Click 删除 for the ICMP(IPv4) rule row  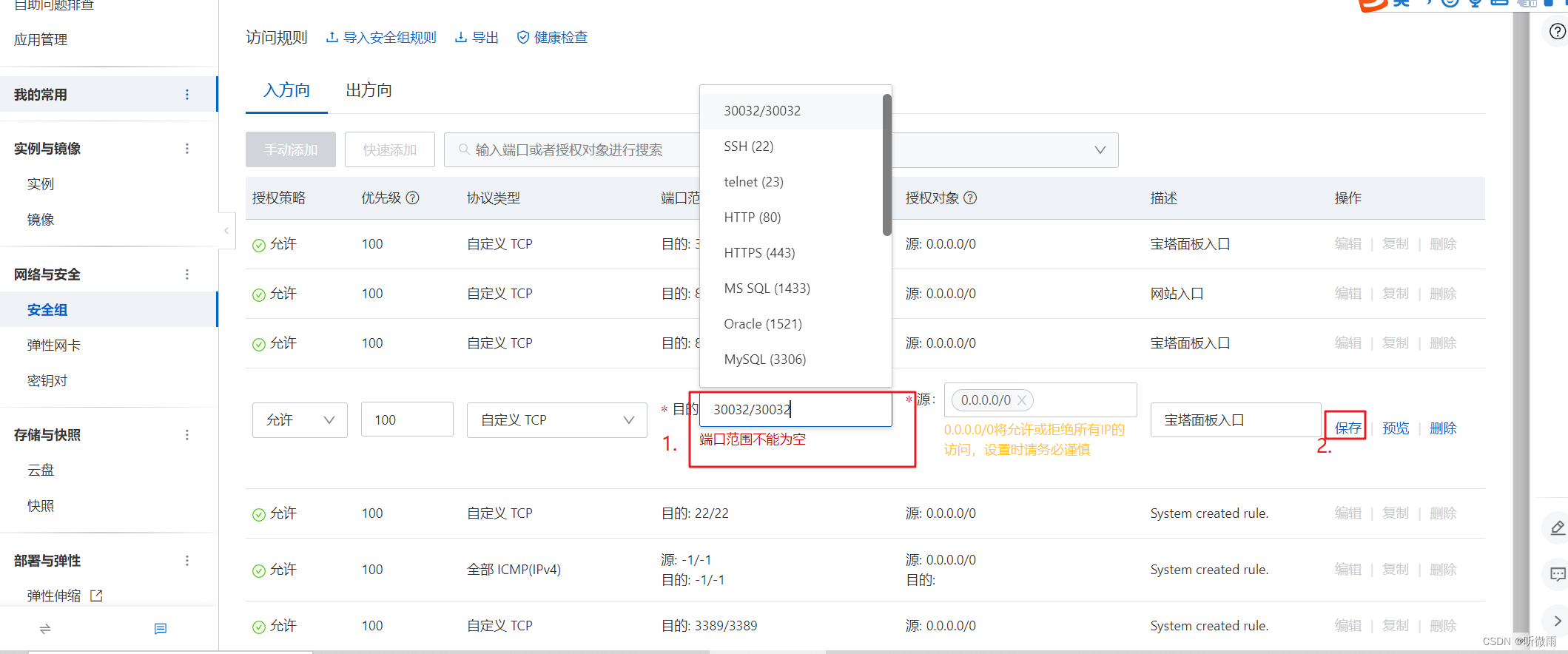click(1443, 570)
